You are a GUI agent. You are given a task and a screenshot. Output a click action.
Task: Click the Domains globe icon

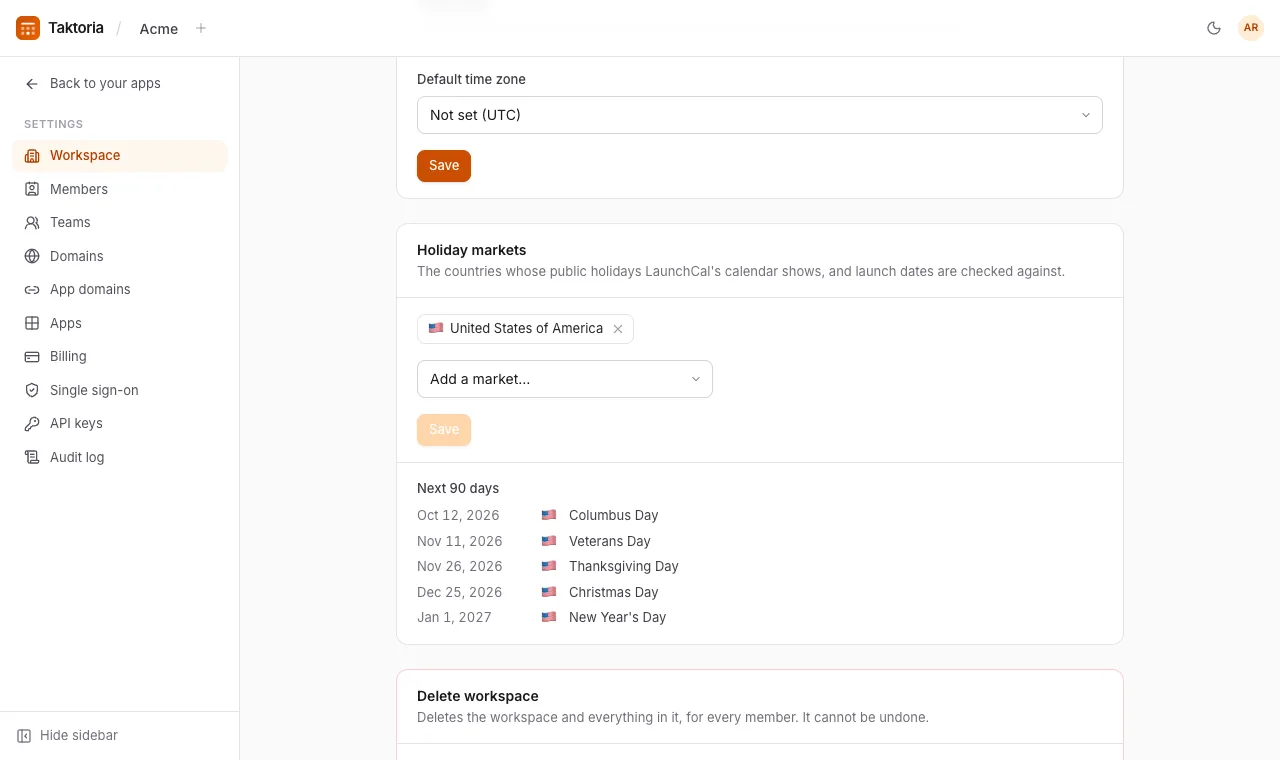click(32, 256)
